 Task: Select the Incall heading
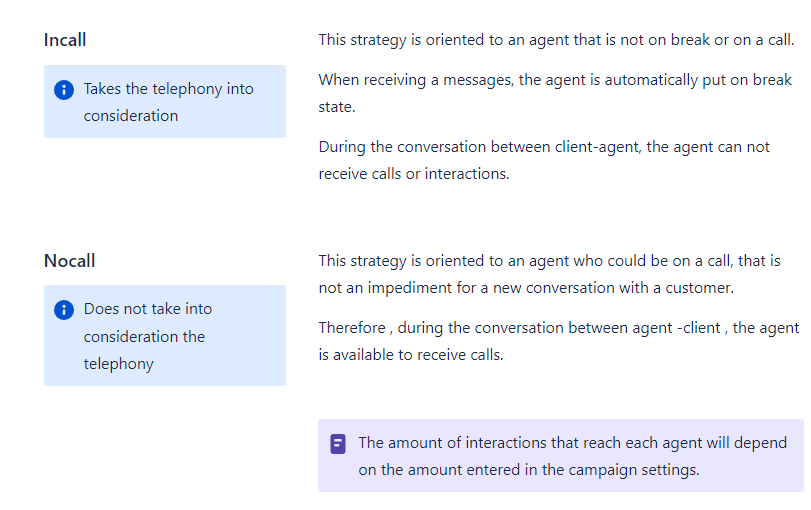[x=65, y=40]
